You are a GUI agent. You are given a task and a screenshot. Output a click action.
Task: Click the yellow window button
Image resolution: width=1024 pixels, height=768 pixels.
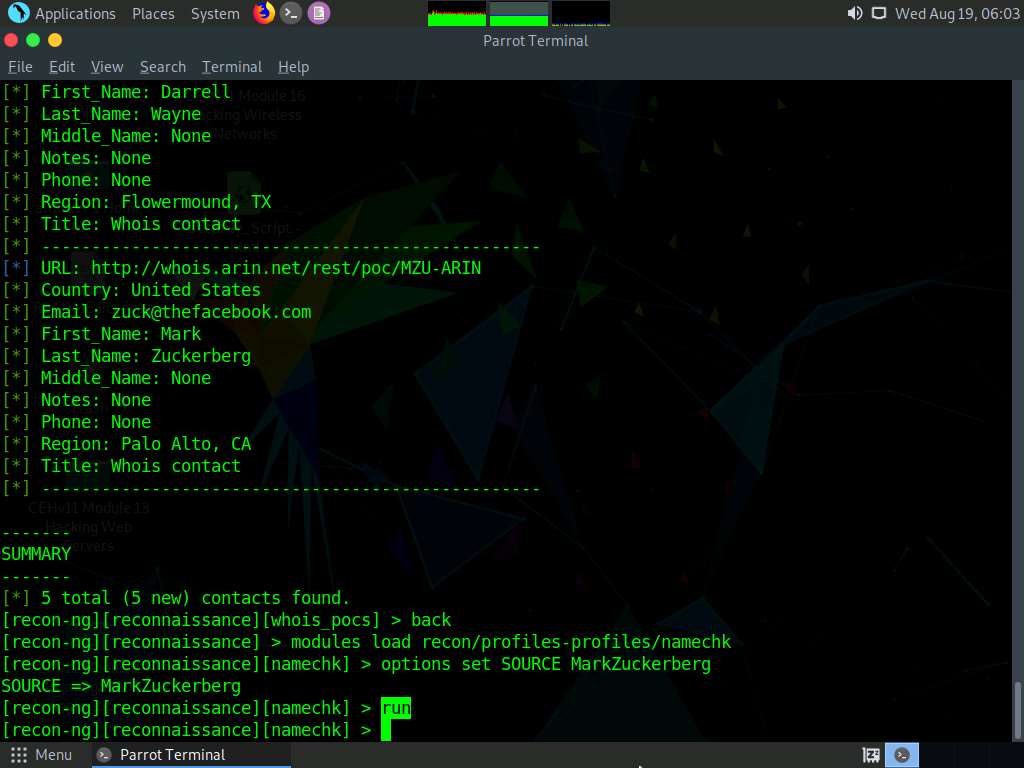tap(55, 40)
